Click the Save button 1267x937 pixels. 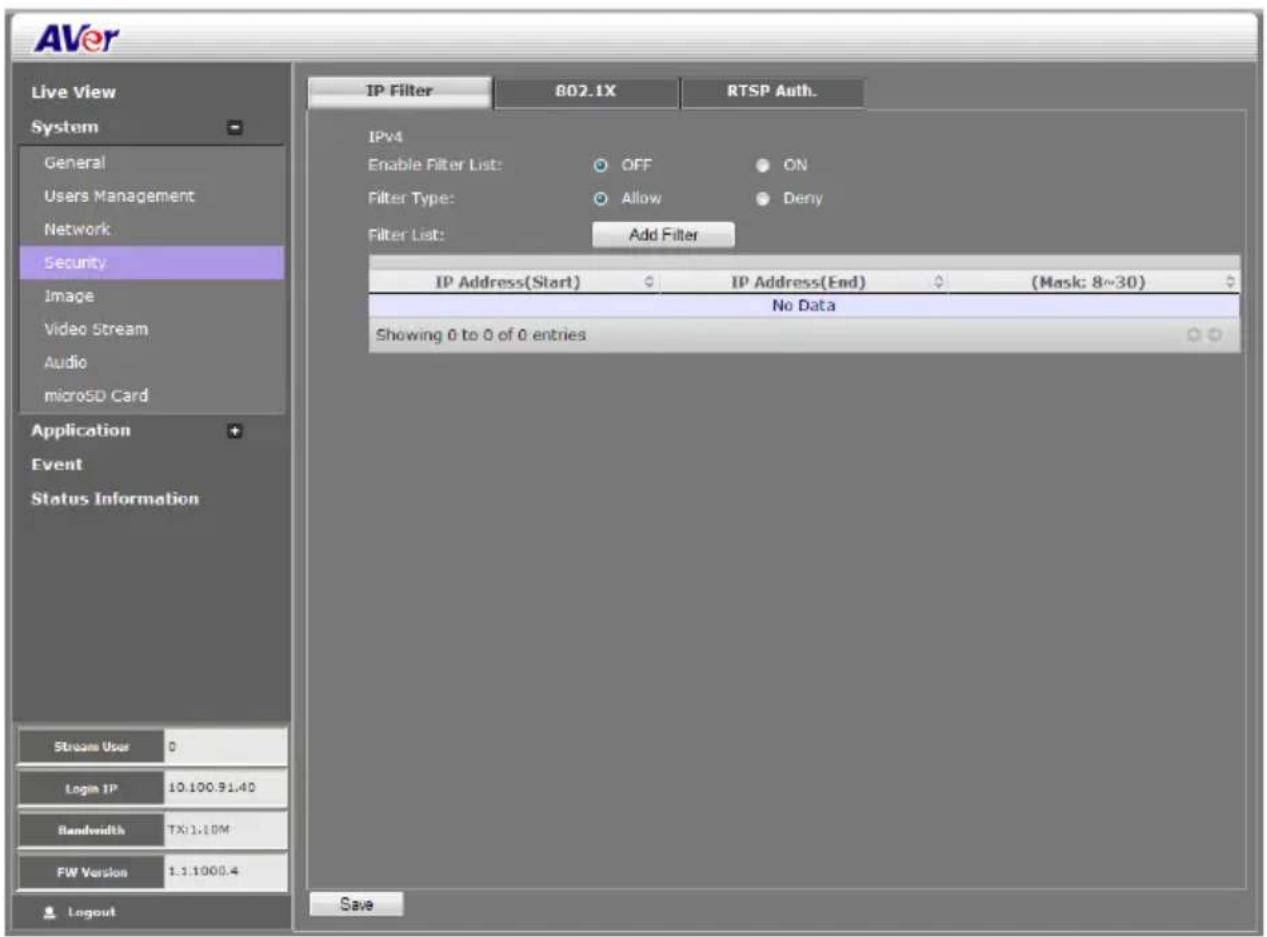coord(356,904)
